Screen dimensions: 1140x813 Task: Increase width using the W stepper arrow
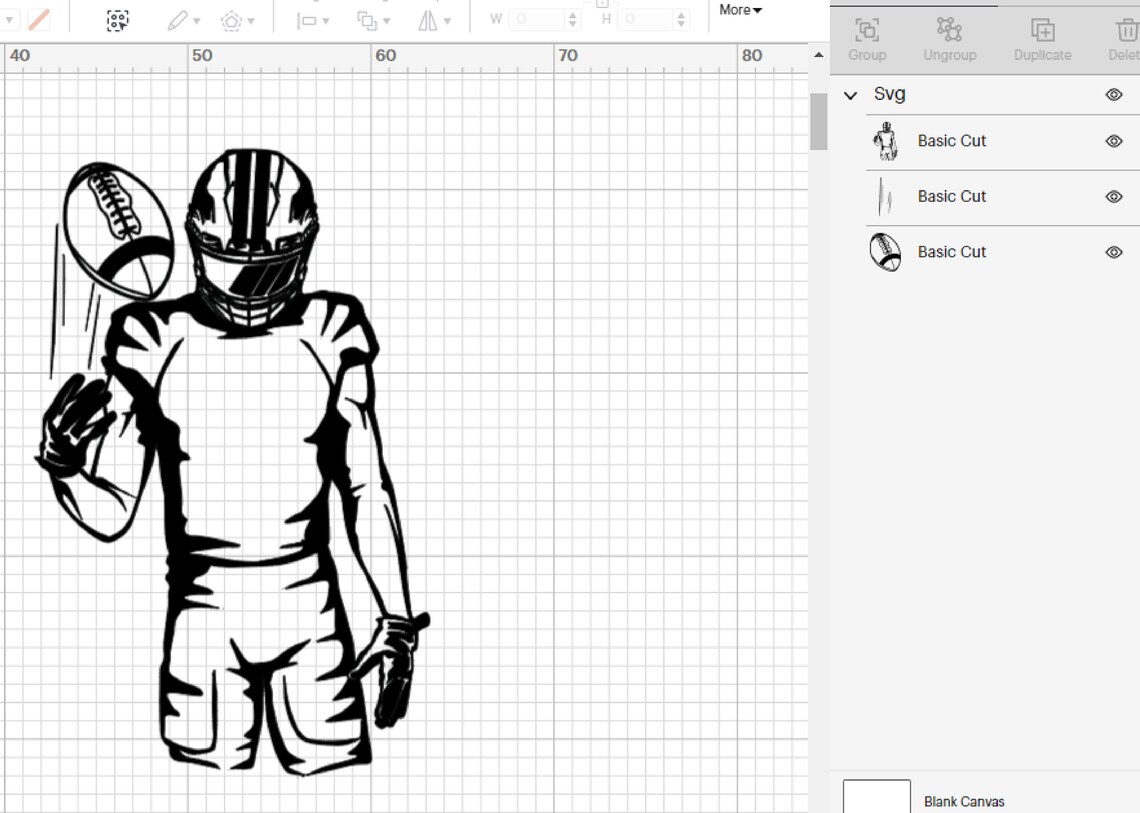pos(571,13)
